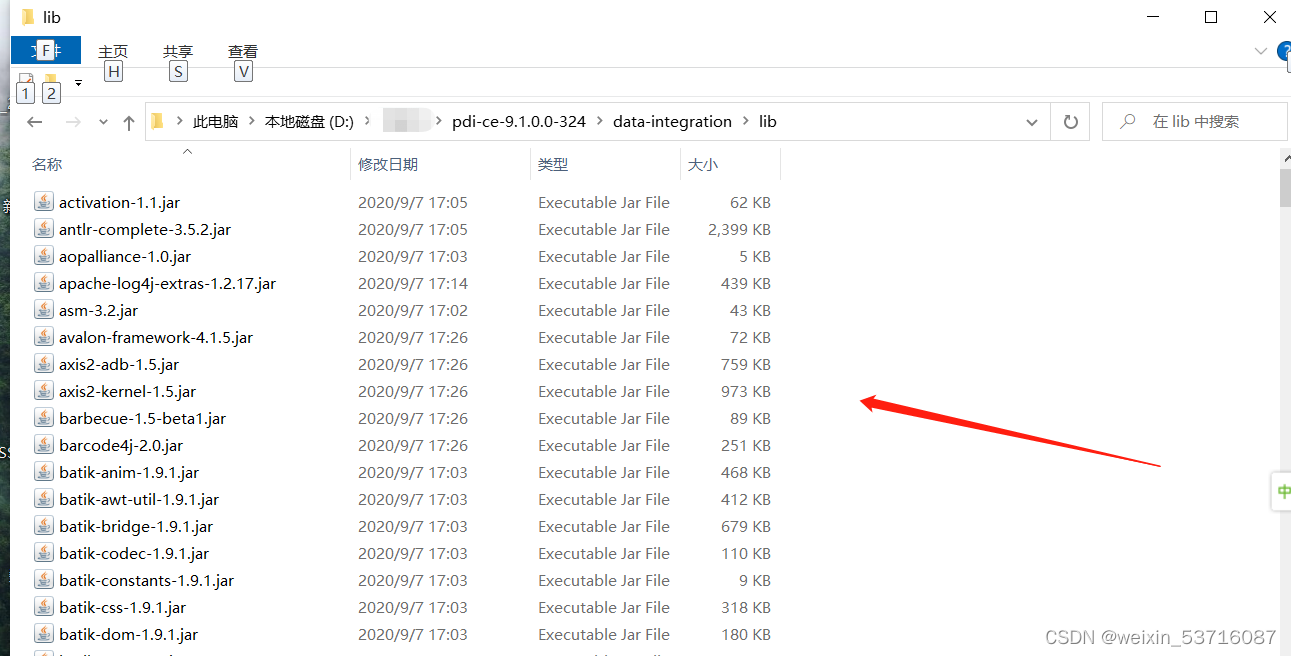Open the address bar history dropdown

click(1032, 121)
